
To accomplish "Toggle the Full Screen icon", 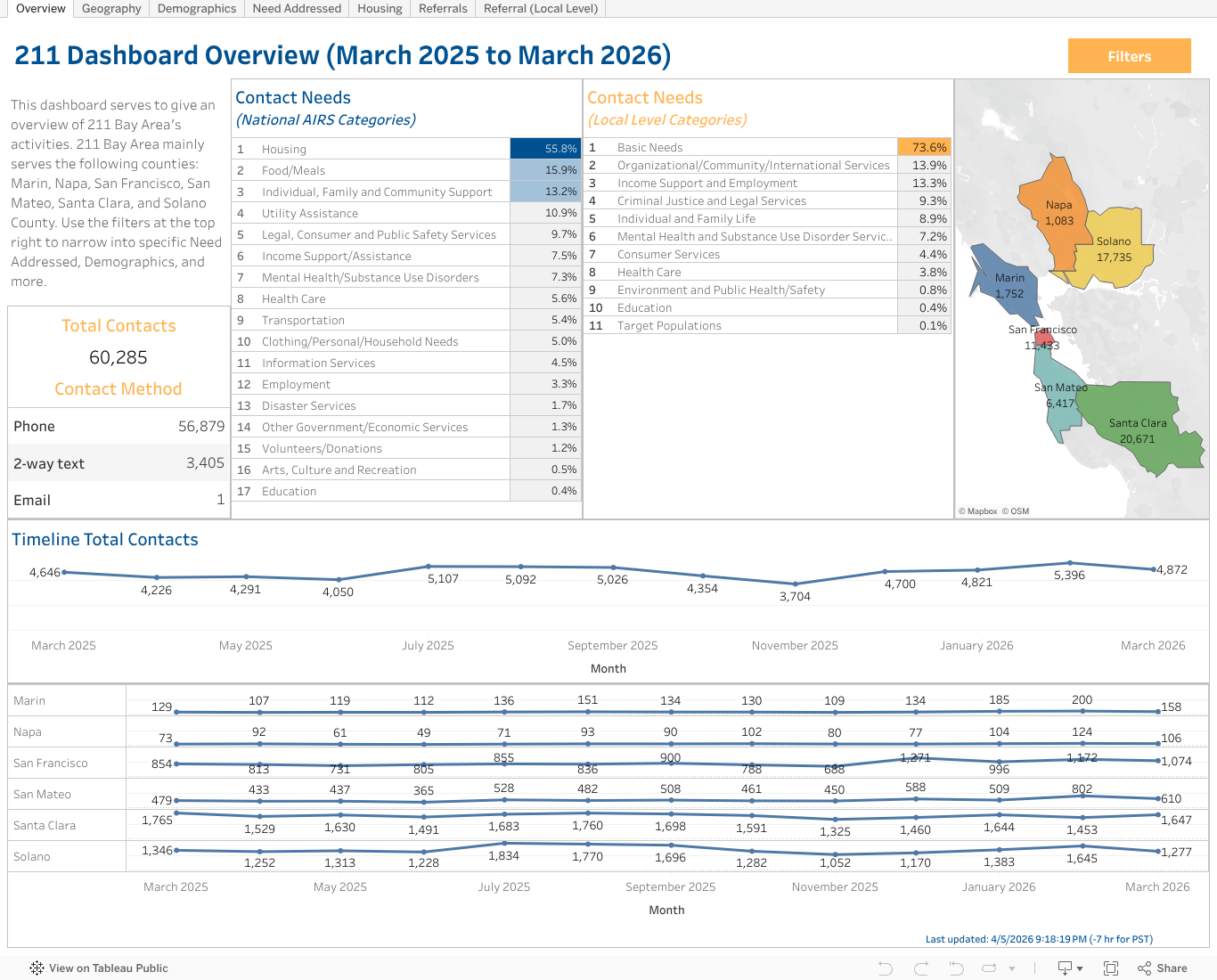I will (1111, 968).
